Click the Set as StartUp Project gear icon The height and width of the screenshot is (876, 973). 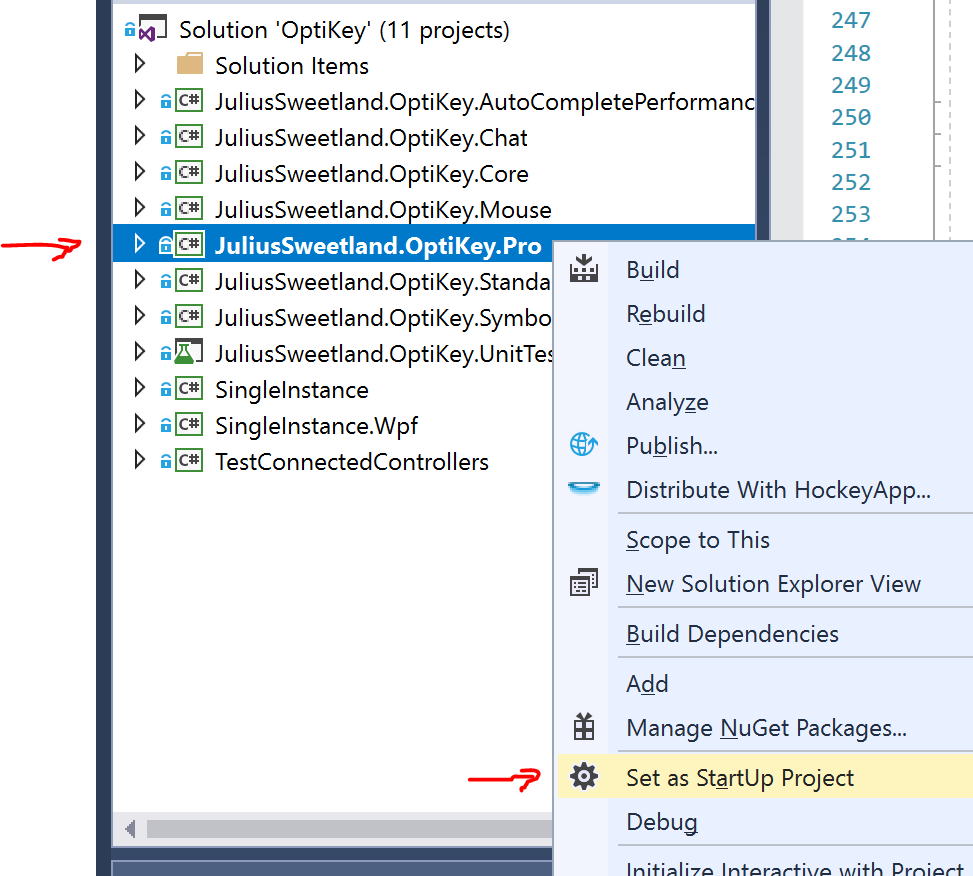point(584,777)
